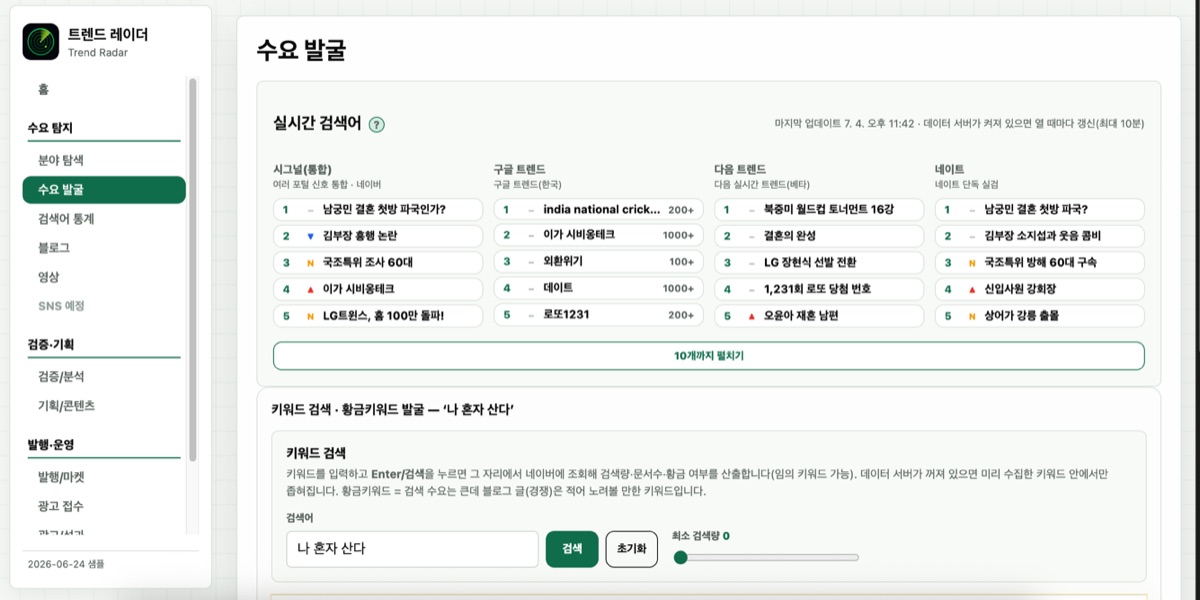This screenshot has height=600, width=1200.
Task: Click the 구글 트렌드 column heading
Action: tap(519, 170)
